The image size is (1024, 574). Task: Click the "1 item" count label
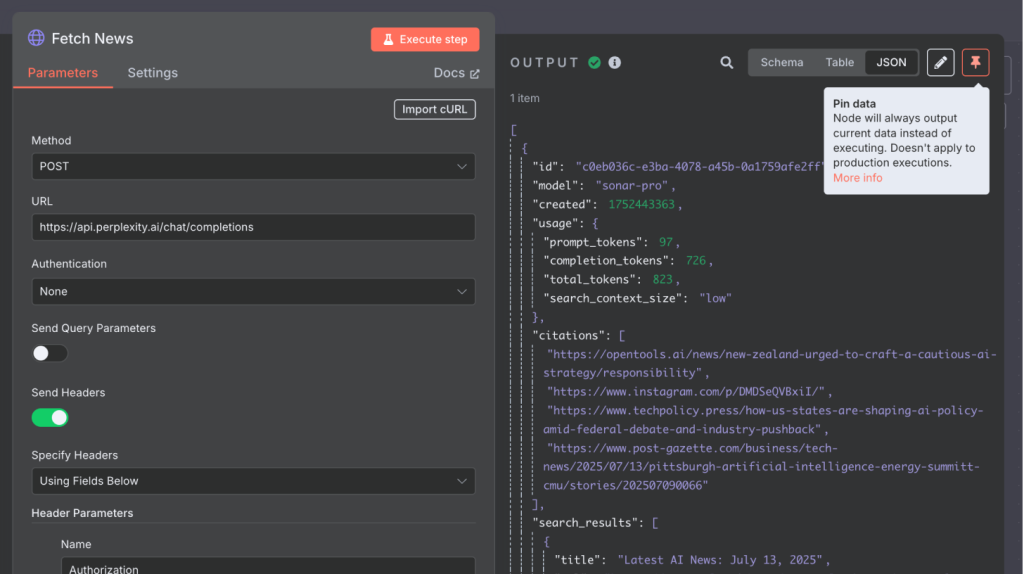point(524,99)
